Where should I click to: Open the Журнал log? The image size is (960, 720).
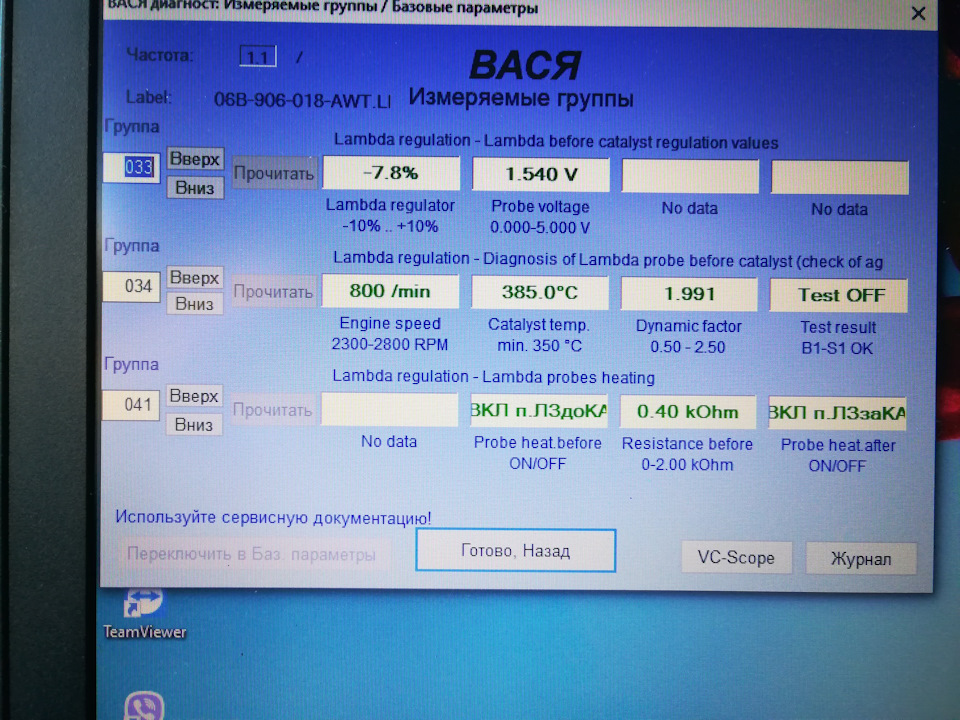[861, 559]
